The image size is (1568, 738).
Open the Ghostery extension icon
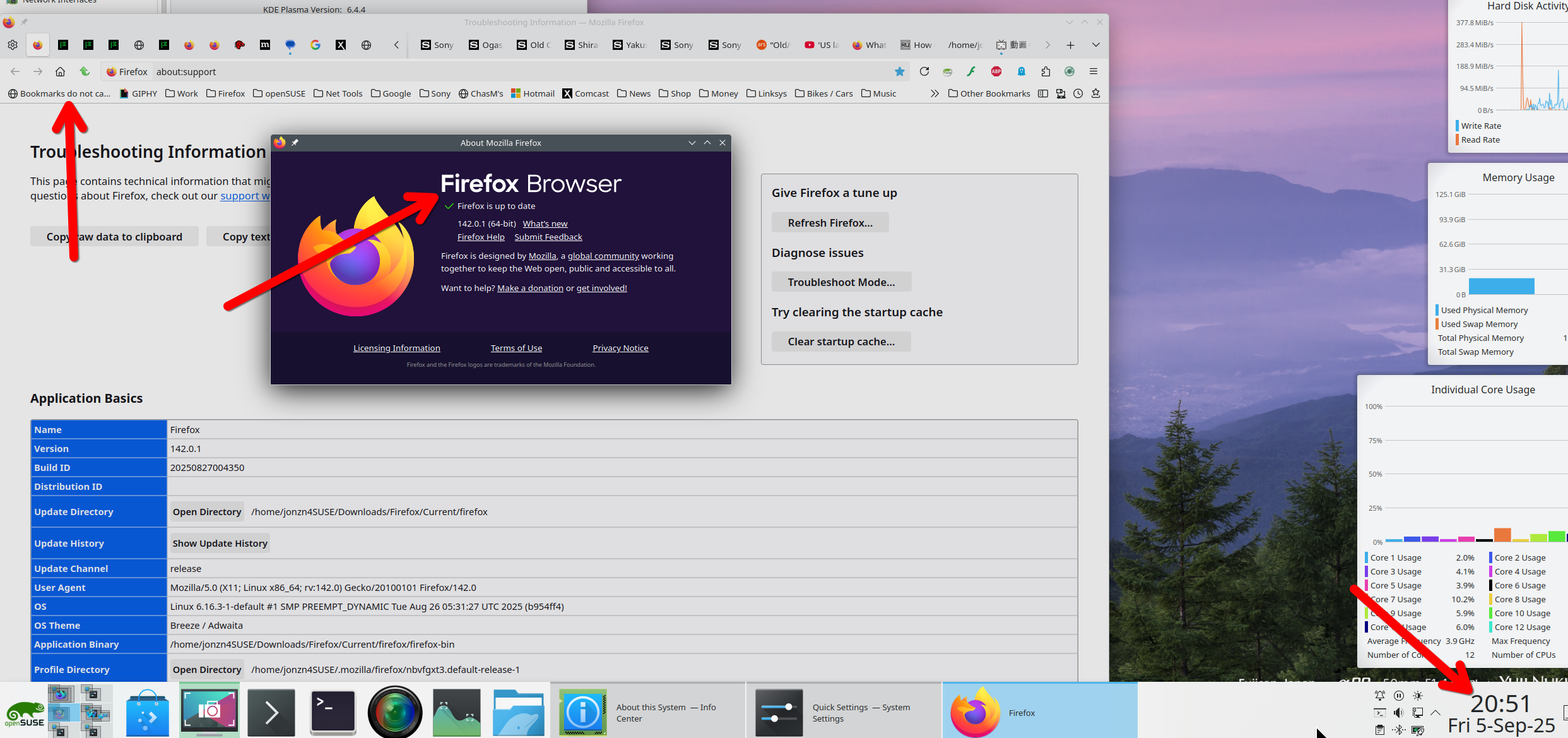pos(1021,71)
